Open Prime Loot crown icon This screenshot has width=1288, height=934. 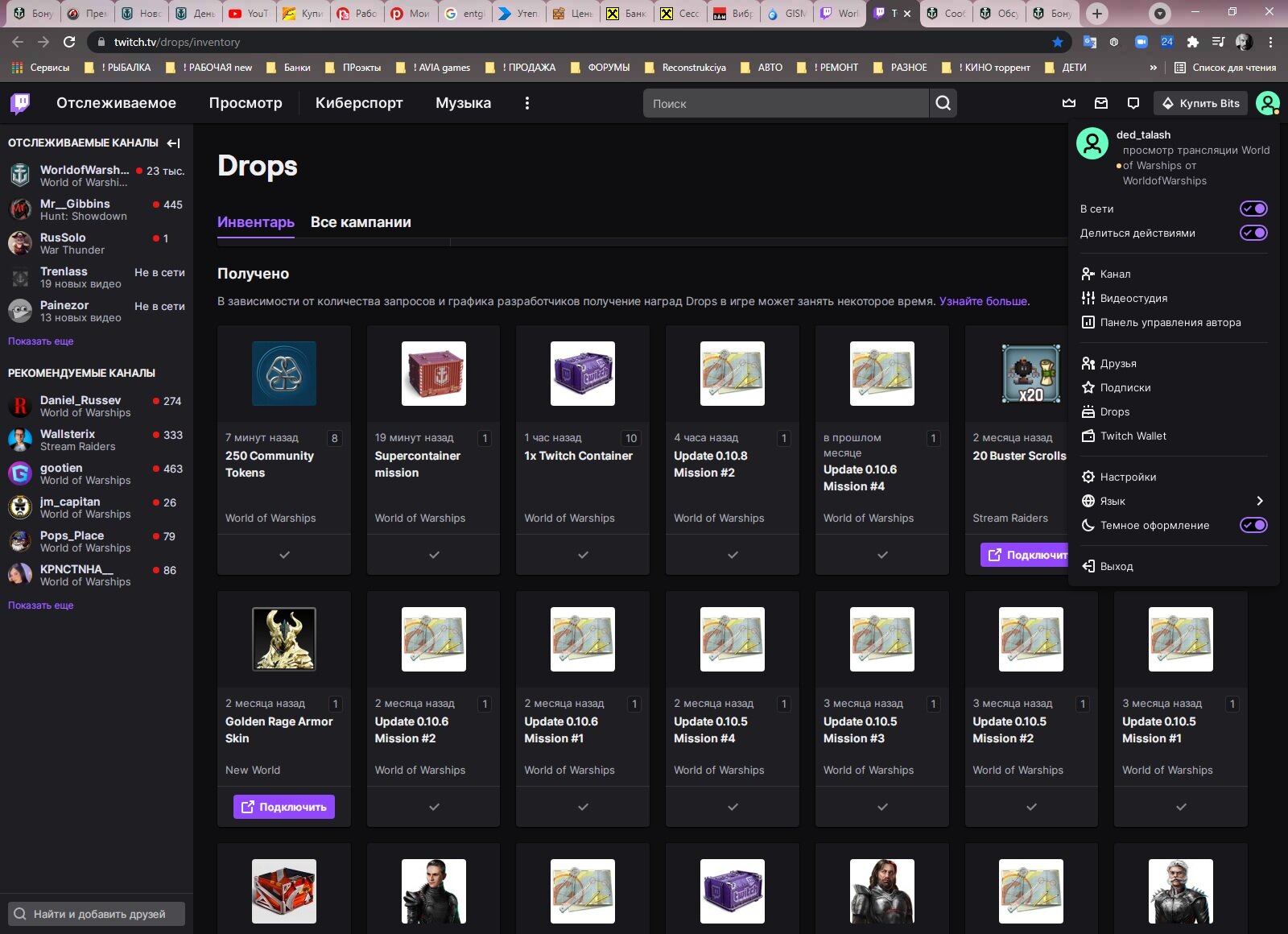tap(1069, 103)
